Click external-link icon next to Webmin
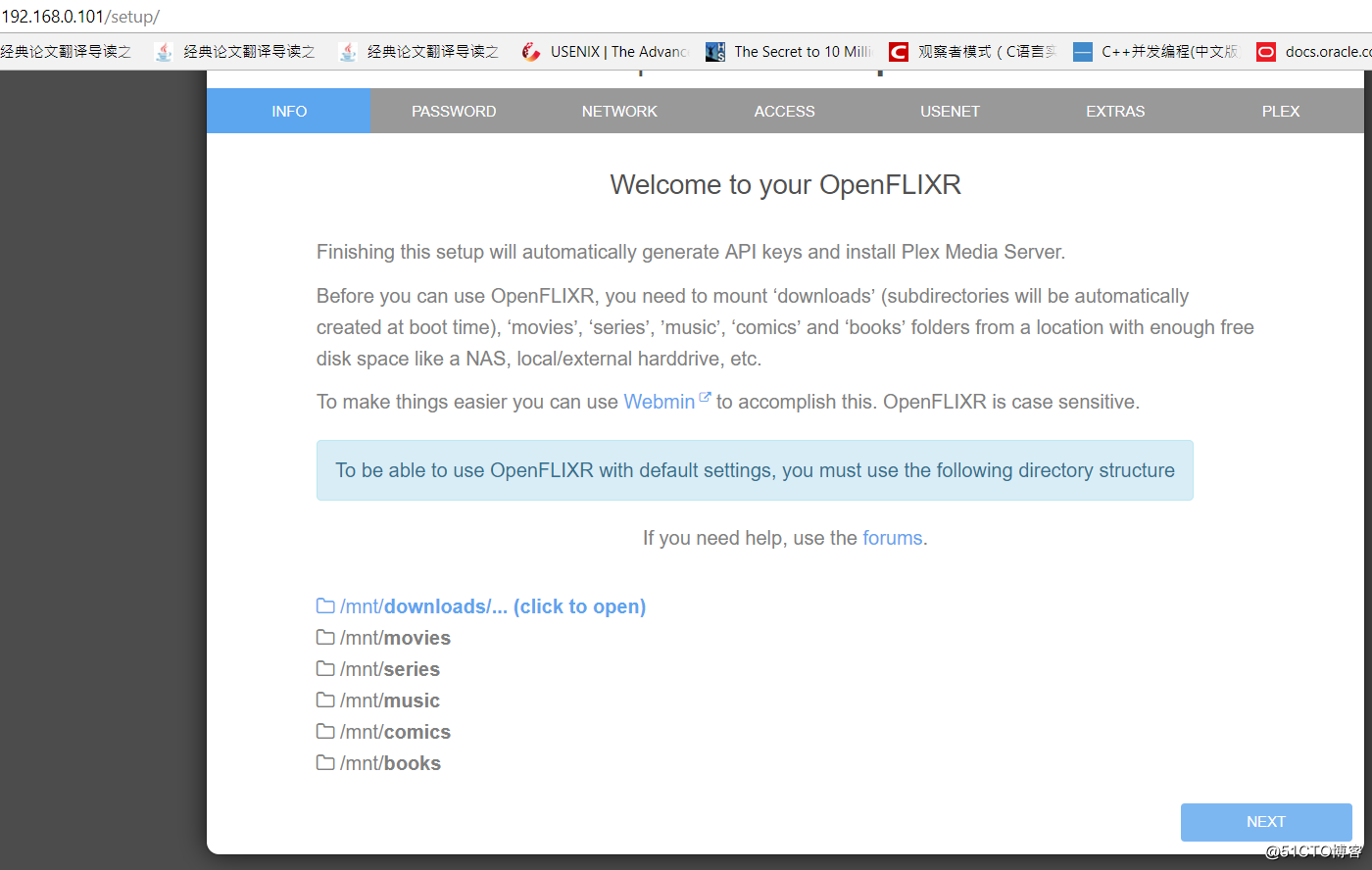This screenshot has width=1372, height=870. [x=705, y=397]
